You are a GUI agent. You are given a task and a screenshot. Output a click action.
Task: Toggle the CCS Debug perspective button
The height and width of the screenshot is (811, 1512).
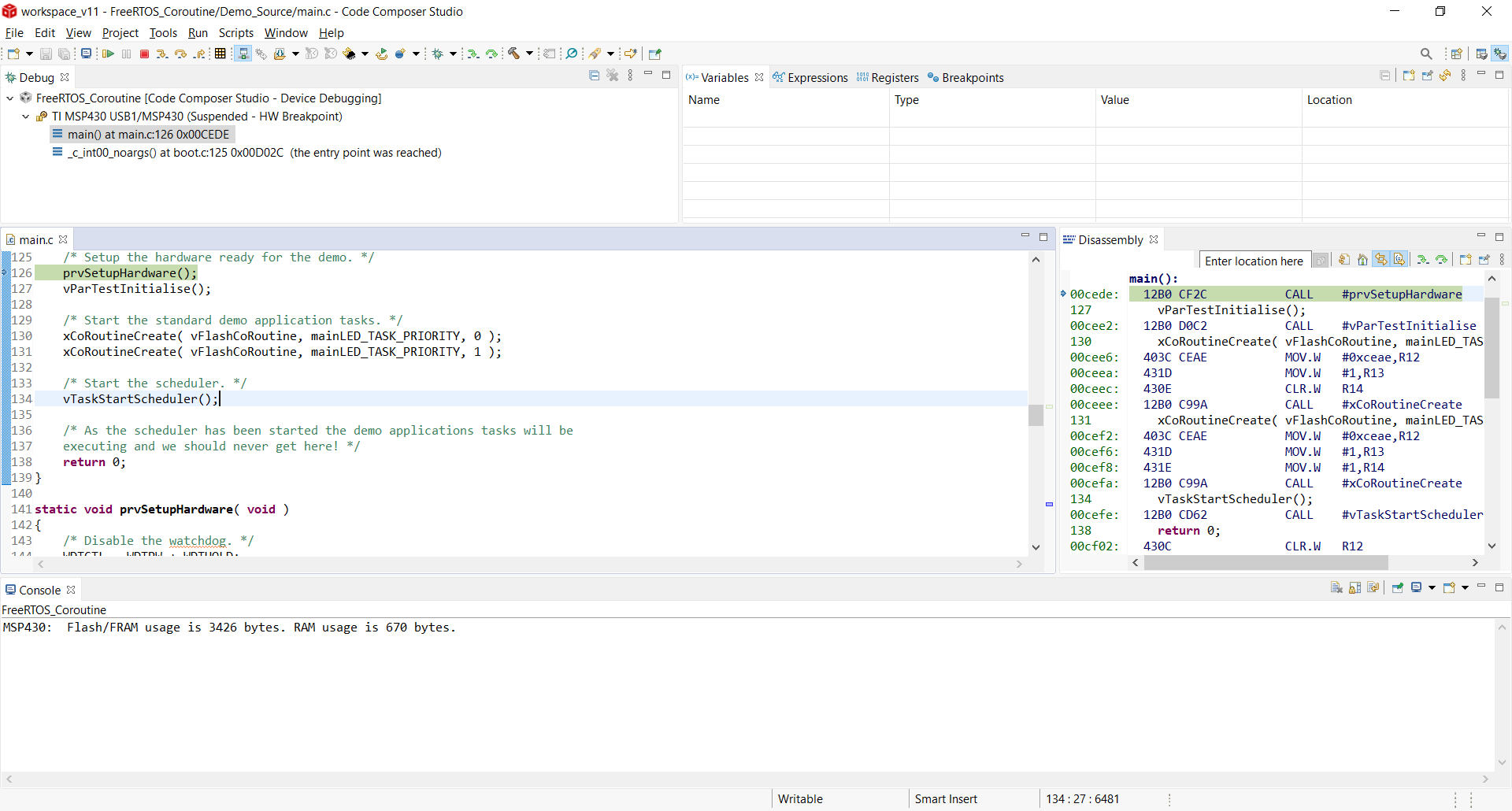point(1500,54)
